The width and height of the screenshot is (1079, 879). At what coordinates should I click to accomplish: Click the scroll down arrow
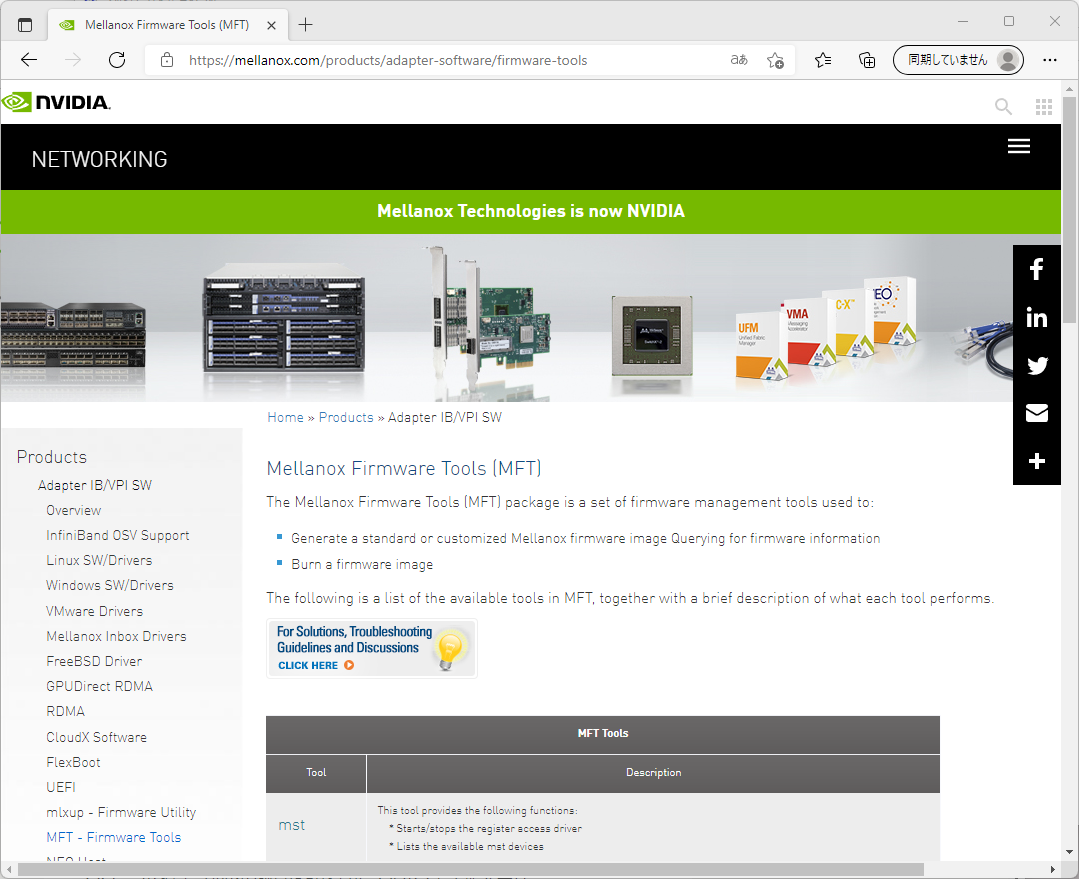tap(1069, 852)
